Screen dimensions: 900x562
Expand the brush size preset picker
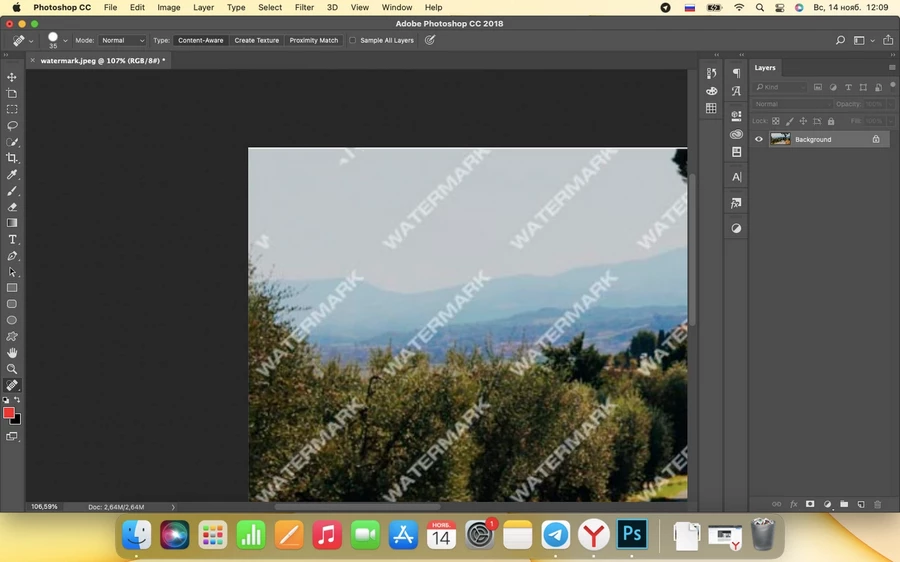[x=65, y=41]
